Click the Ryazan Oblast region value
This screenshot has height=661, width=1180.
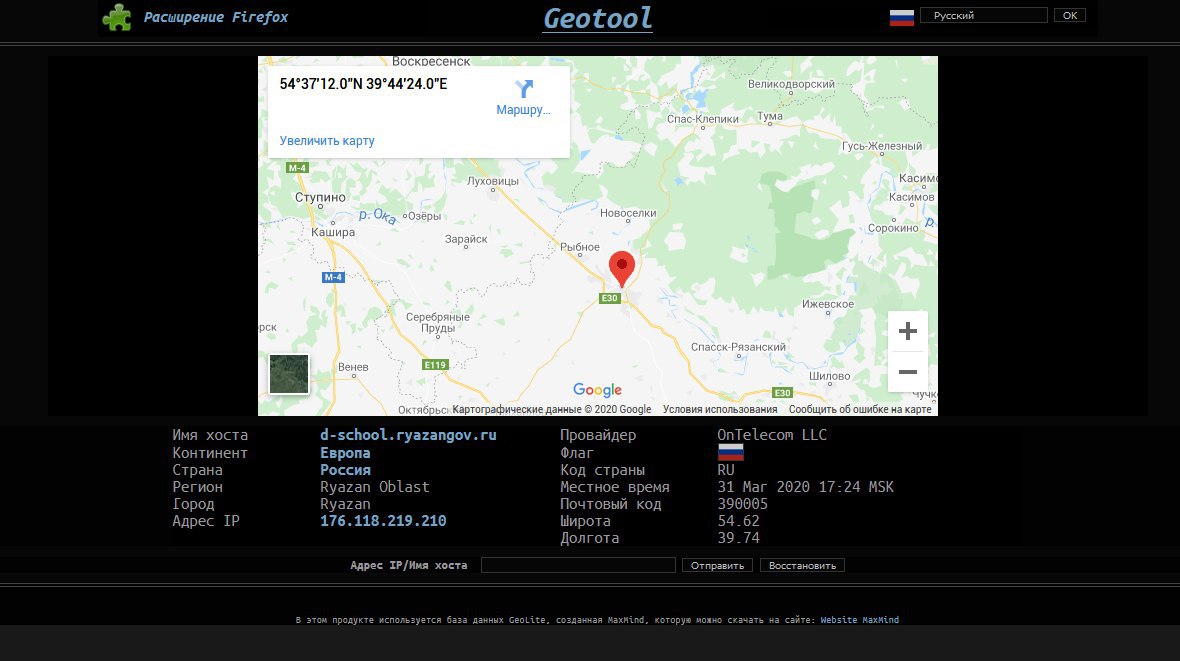[x=375, y=487]
